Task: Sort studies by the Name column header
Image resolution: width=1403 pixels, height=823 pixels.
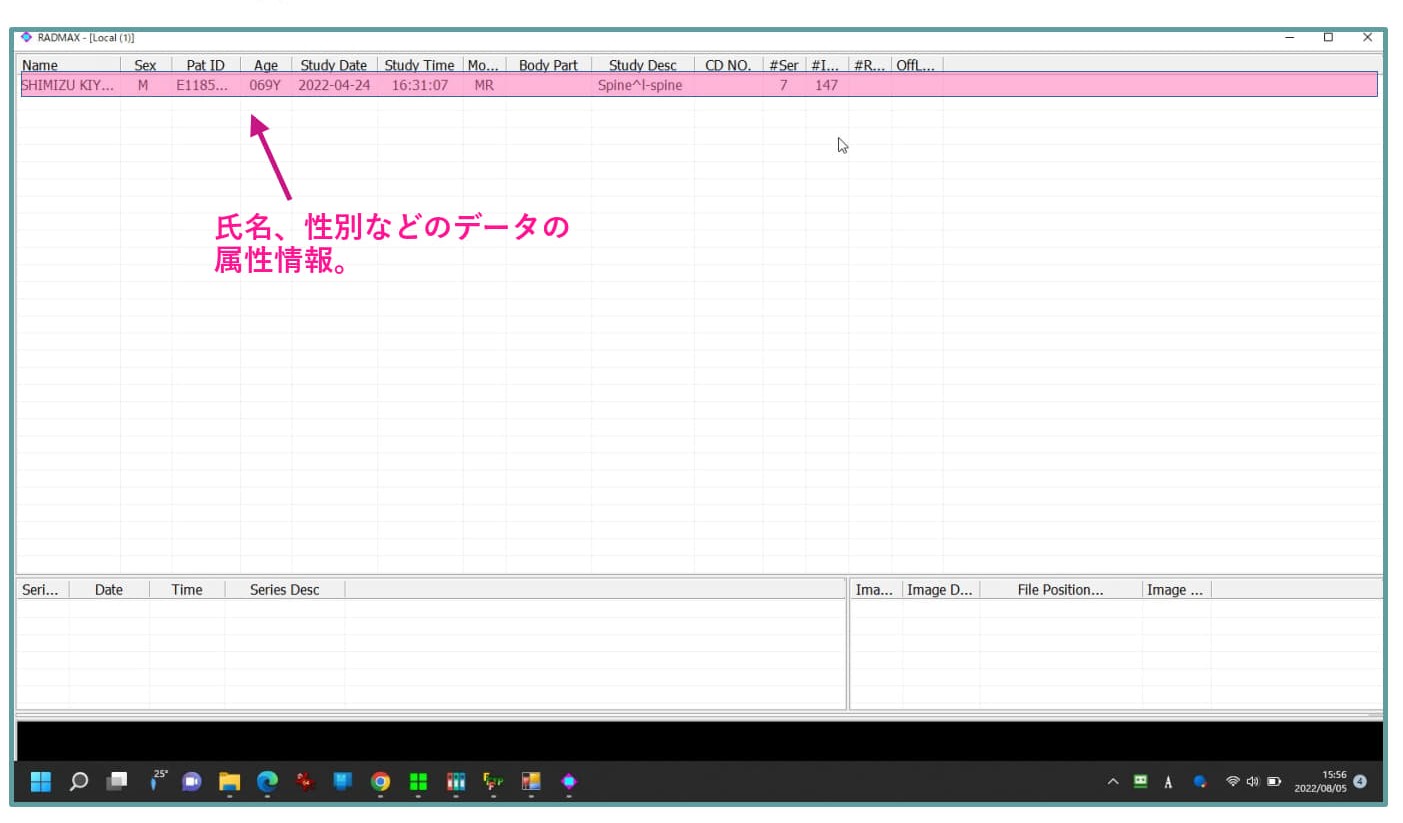Action: click(40, 65)
